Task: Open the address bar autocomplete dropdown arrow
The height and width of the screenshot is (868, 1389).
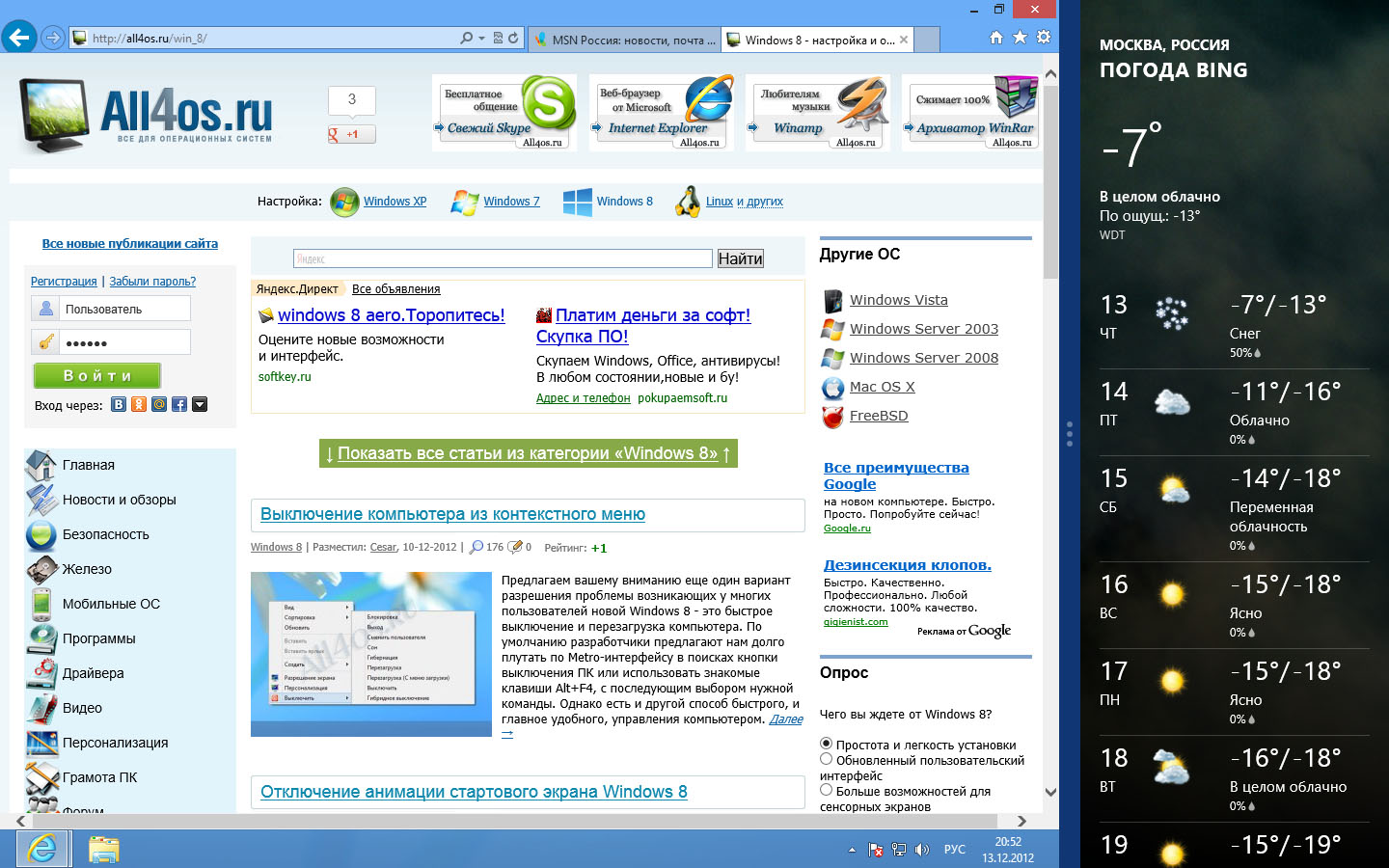Action: [480, 39]
